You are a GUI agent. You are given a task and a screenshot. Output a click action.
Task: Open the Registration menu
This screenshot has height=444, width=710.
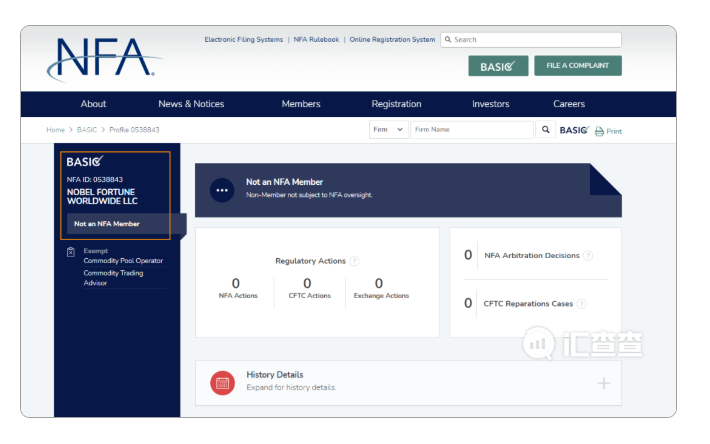[396, 104]
